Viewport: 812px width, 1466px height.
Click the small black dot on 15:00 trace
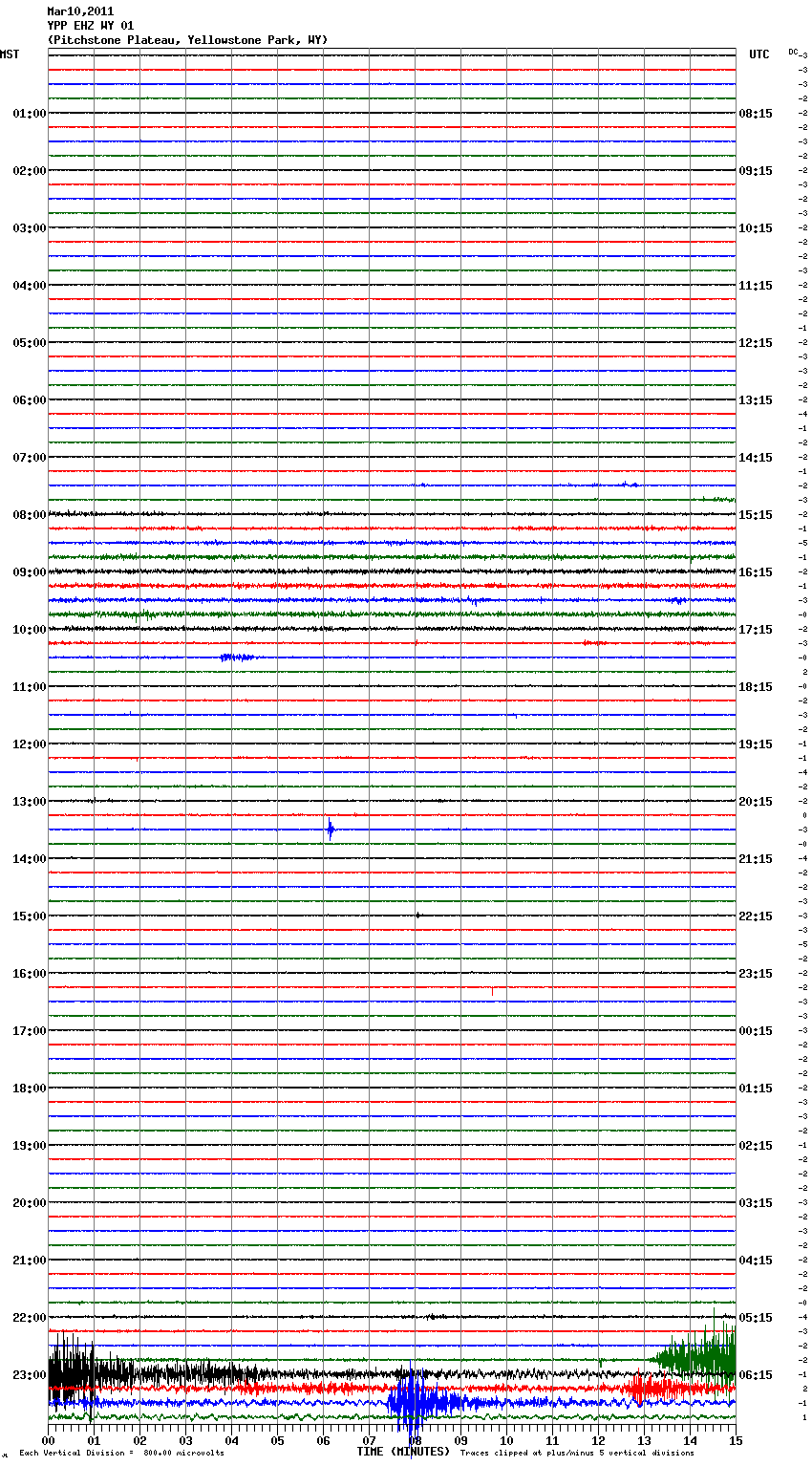tap(417, 916)
